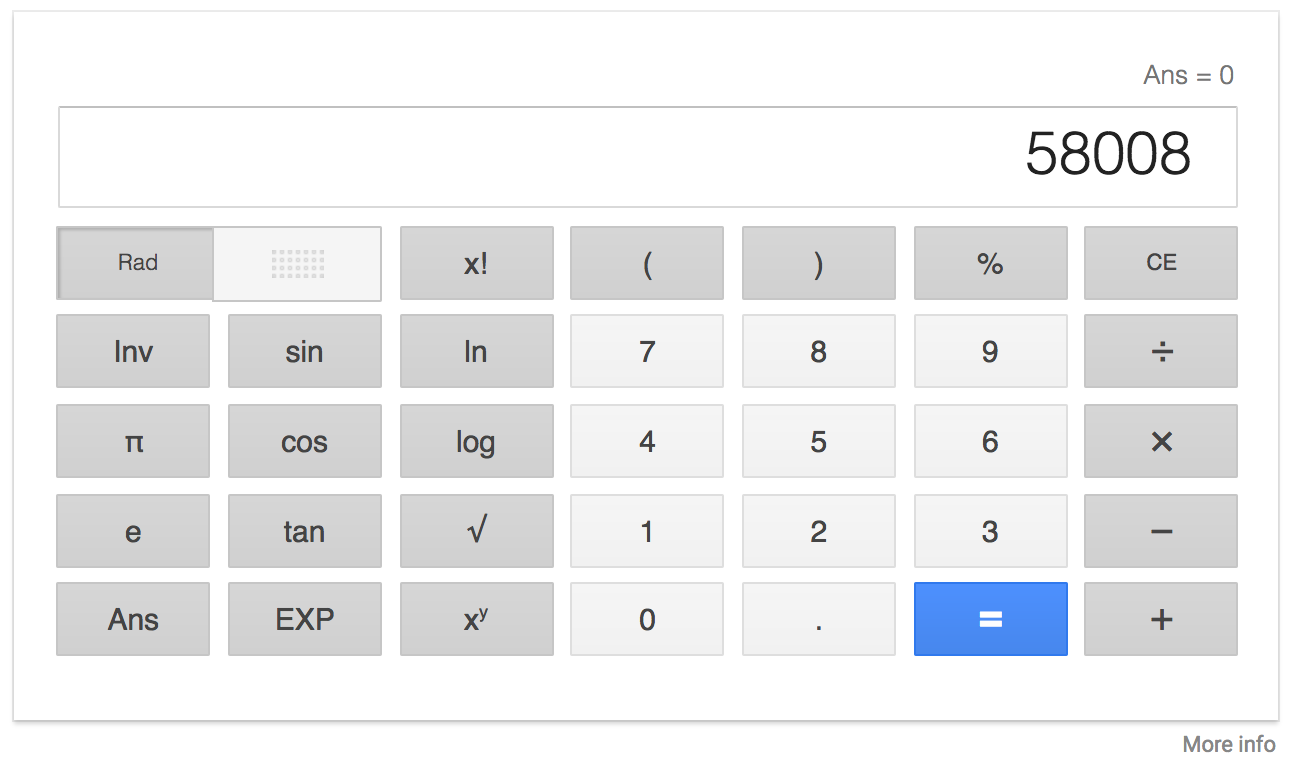Click the percent button
This screenshot has height=762, width=1292.
pos(990,263)
